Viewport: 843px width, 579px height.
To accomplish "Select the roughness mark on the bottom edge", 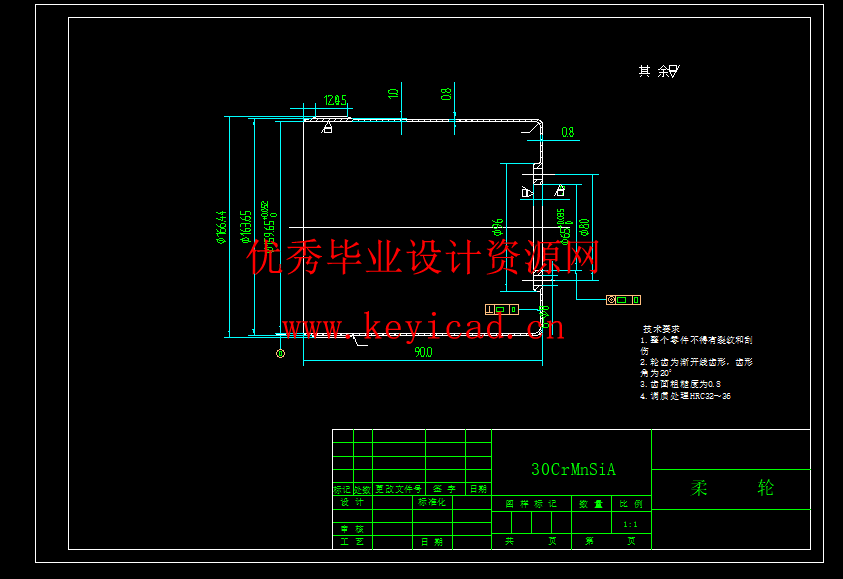I will pos(357,341).
